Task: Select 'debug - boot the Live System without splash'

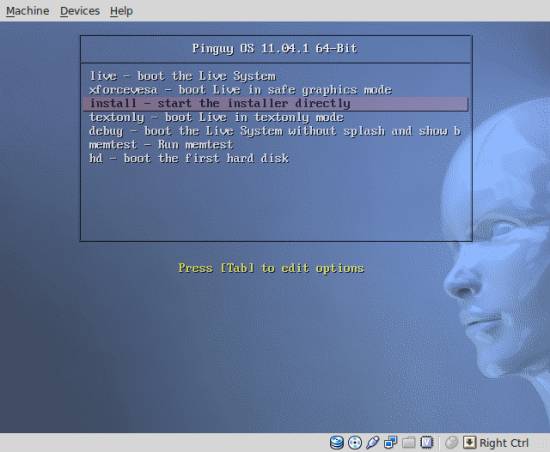Action: pyautogui.click(x=275, y=131)
